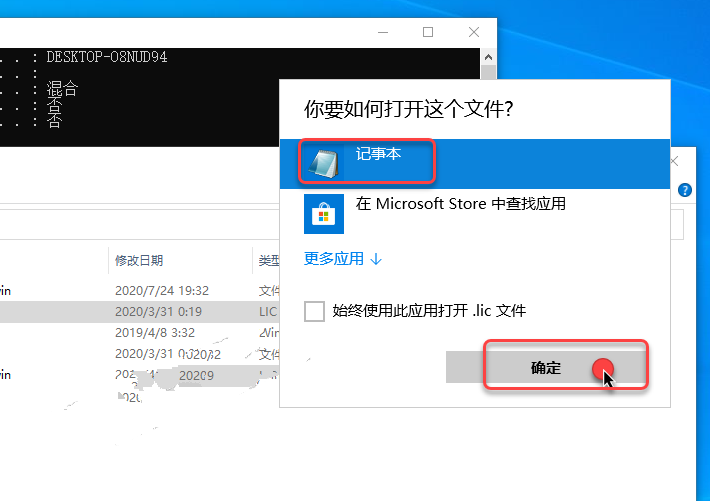Select the file row dated 2019/4/8 3:32
Image resolution: width=710 pixels, height=501 pixels.
[x=139, y=332]
